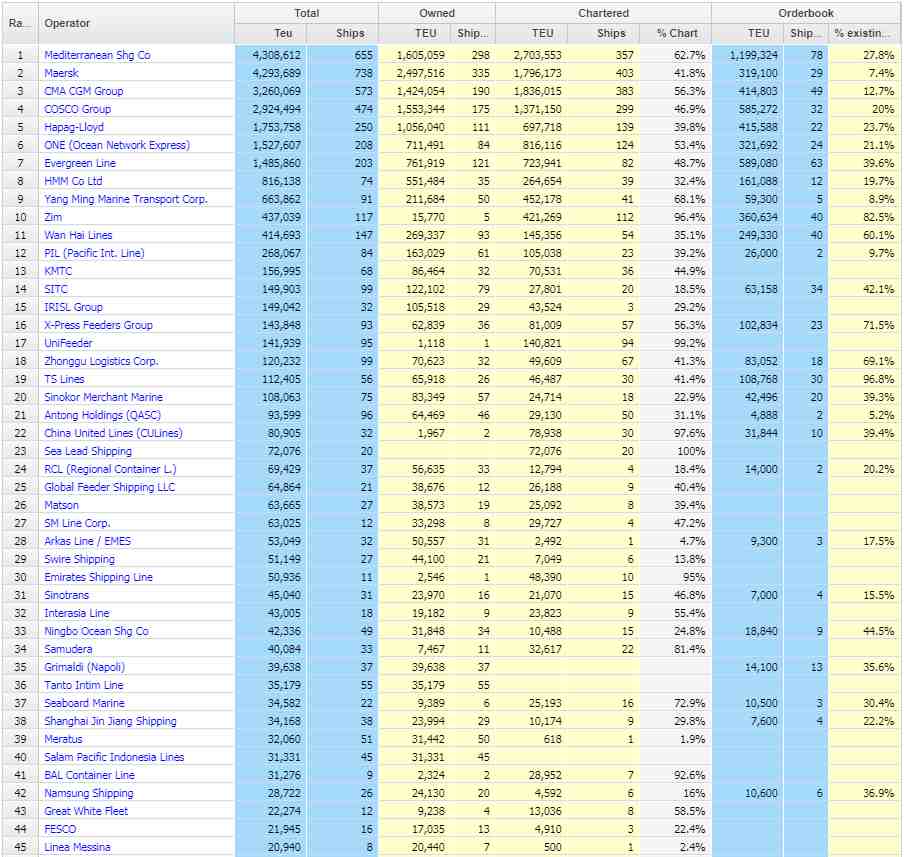904x857 pixels.
Task: Click ONE (Ocean Network Express) link
Action: tap(117, 145)
